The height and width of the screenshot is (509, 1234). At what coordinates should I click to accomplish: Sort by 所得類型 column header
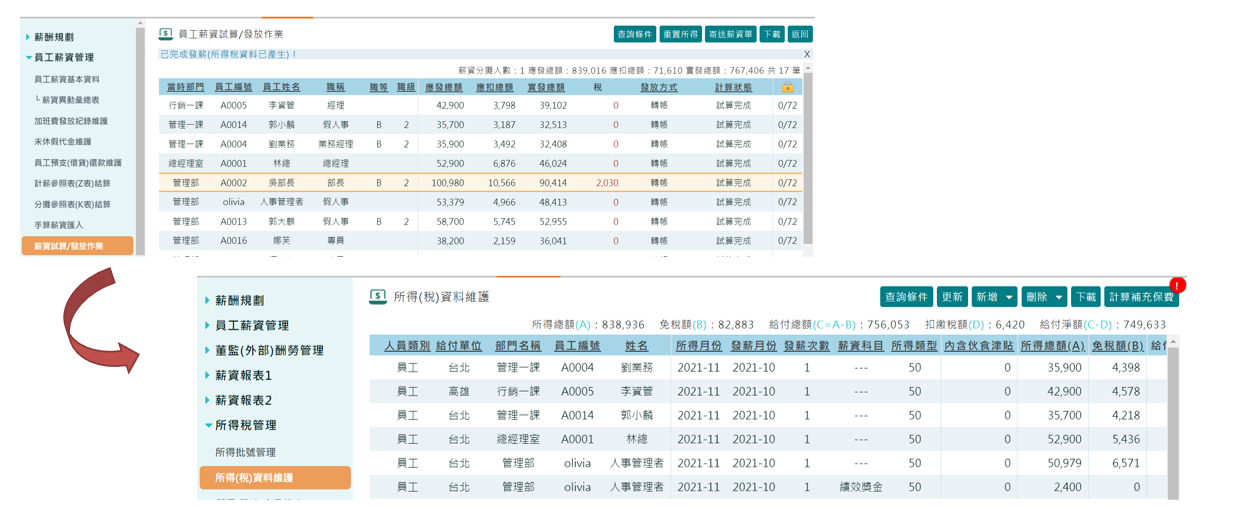pyautogui.click(x=914, y=345)
